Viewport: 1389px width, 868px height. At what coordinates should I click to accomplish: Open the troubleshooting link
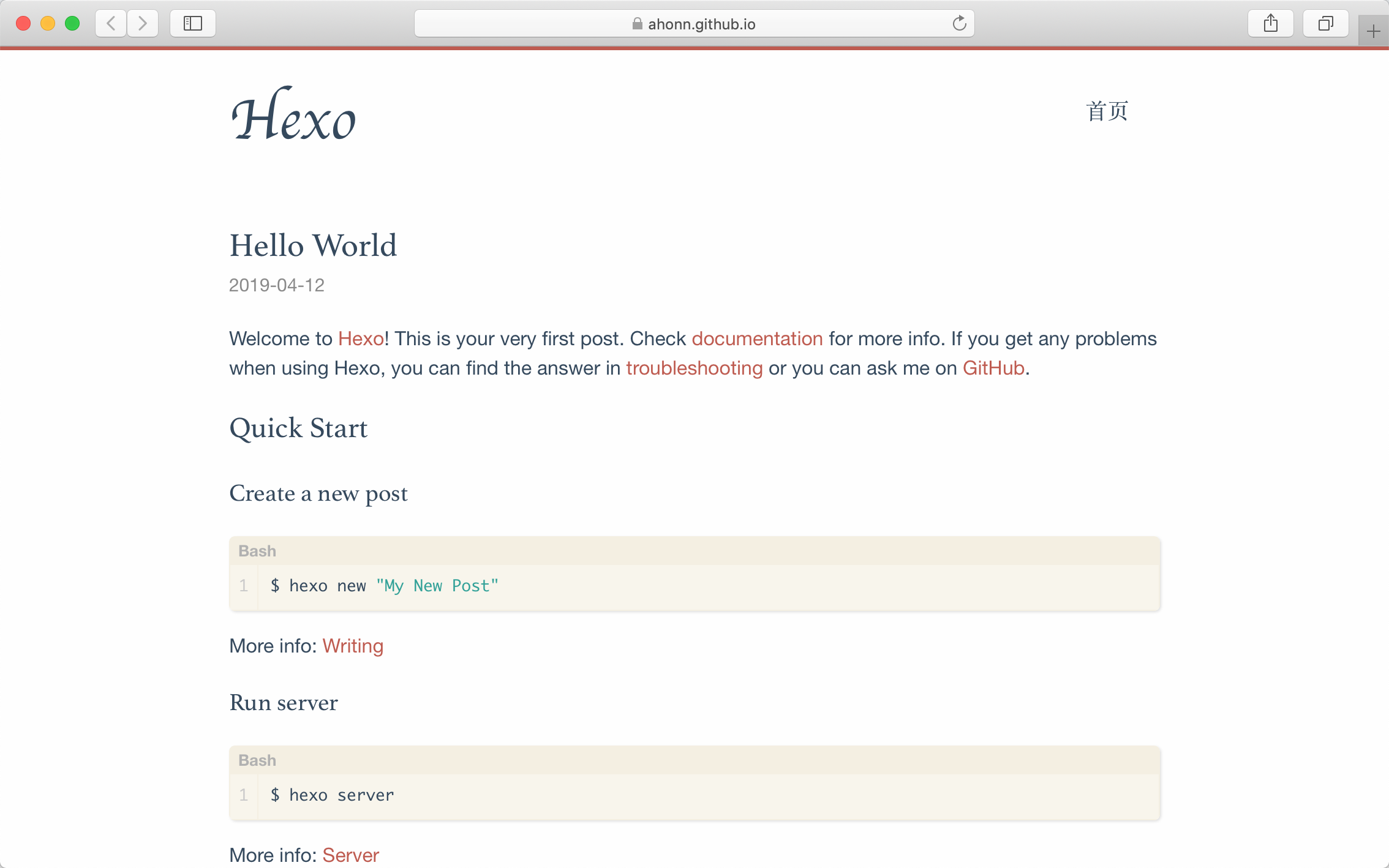694,368
